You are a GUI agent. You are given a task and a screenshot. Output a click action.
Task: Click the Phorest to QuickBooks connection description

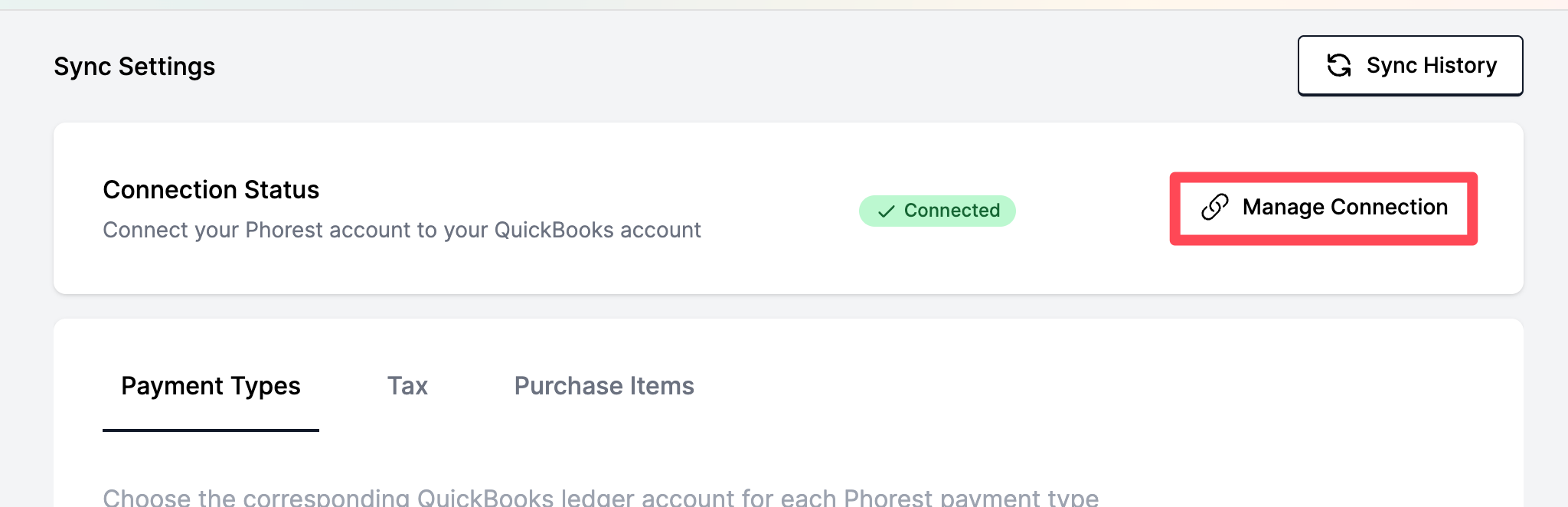point(402,231)
